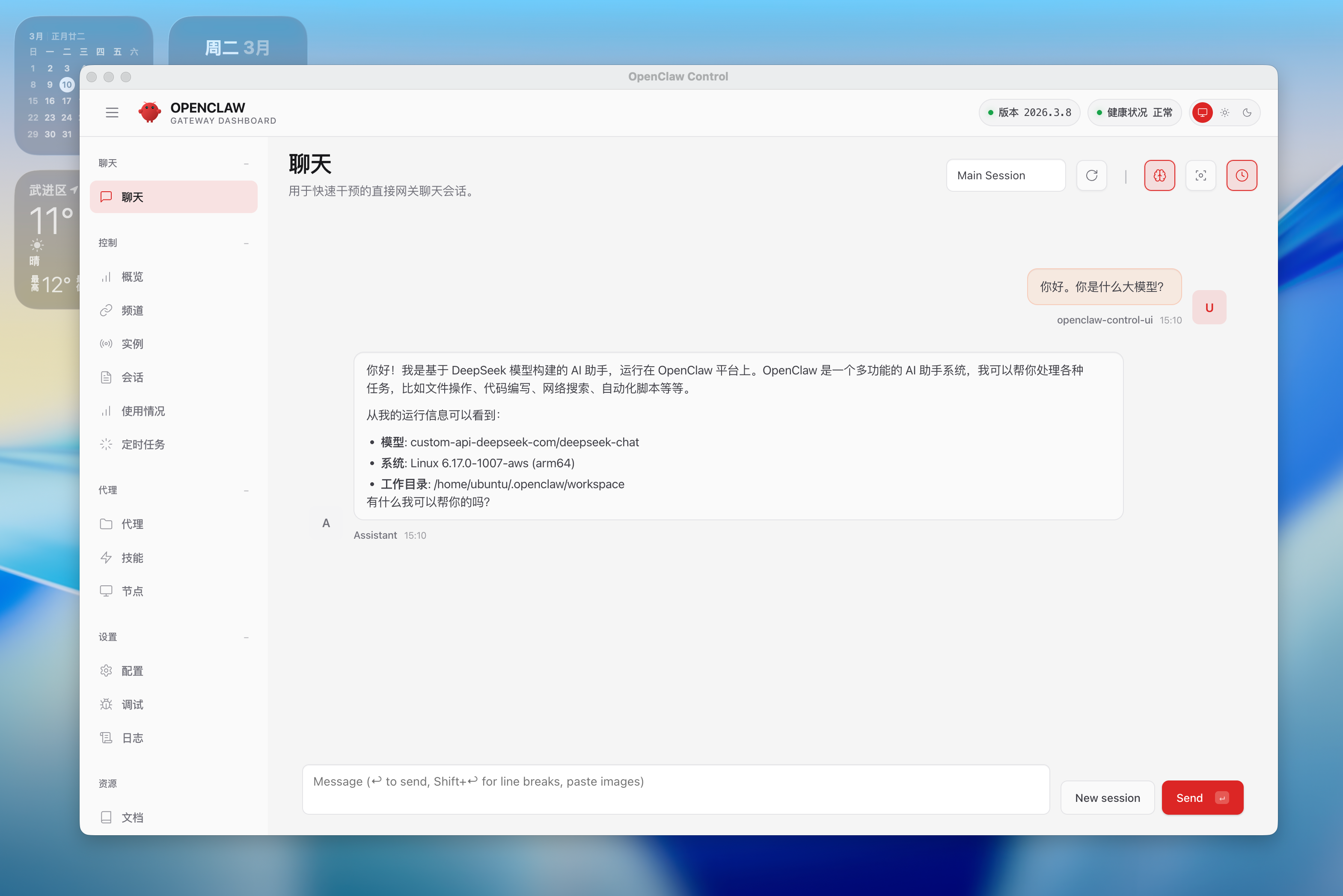Go to 技能 skills page
The width and height of the screenshot is (1343, 896).
tap(132, 558)
